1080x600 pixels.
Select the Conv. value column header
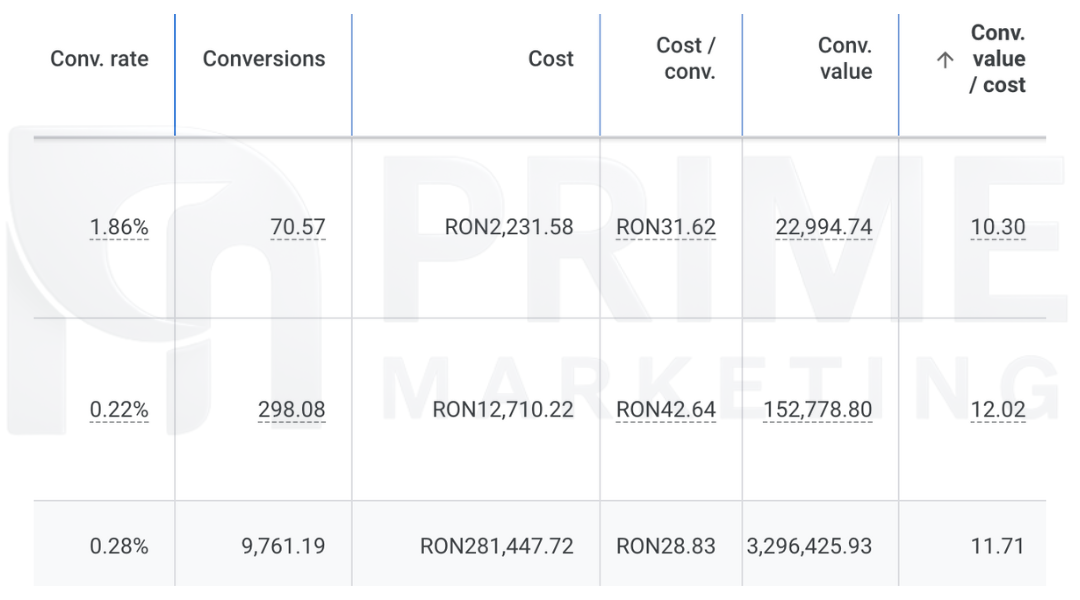tap(844, 58)
